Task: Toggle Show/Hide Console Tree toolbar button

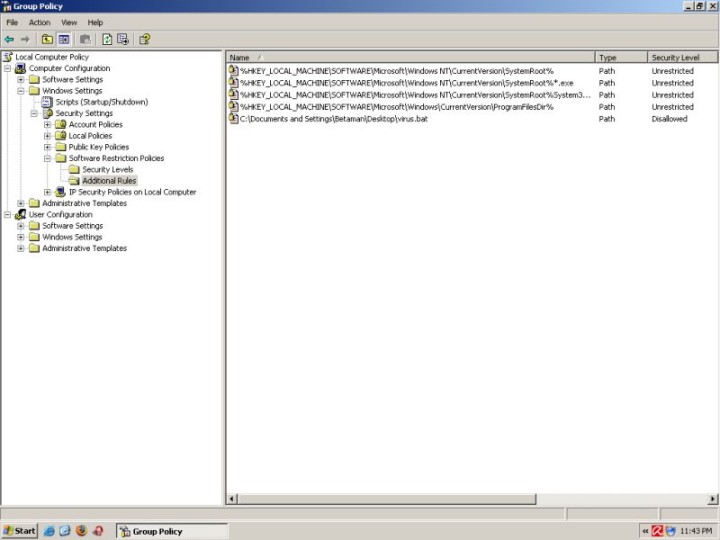Action: click(64, 39)
